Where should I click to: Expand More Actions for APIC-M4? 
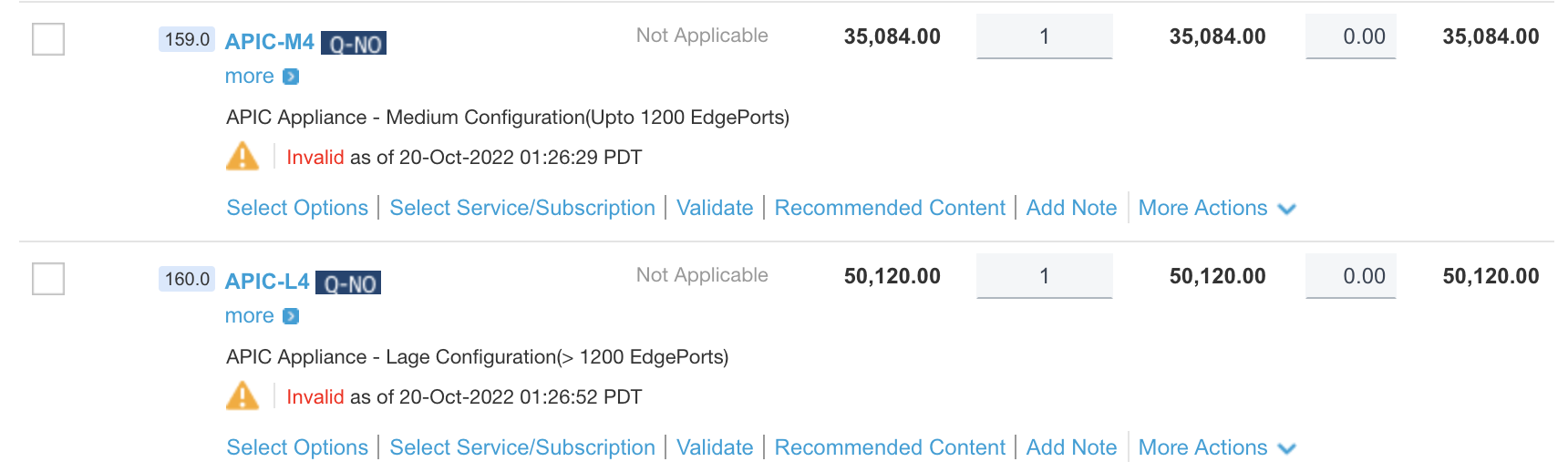1216,208
